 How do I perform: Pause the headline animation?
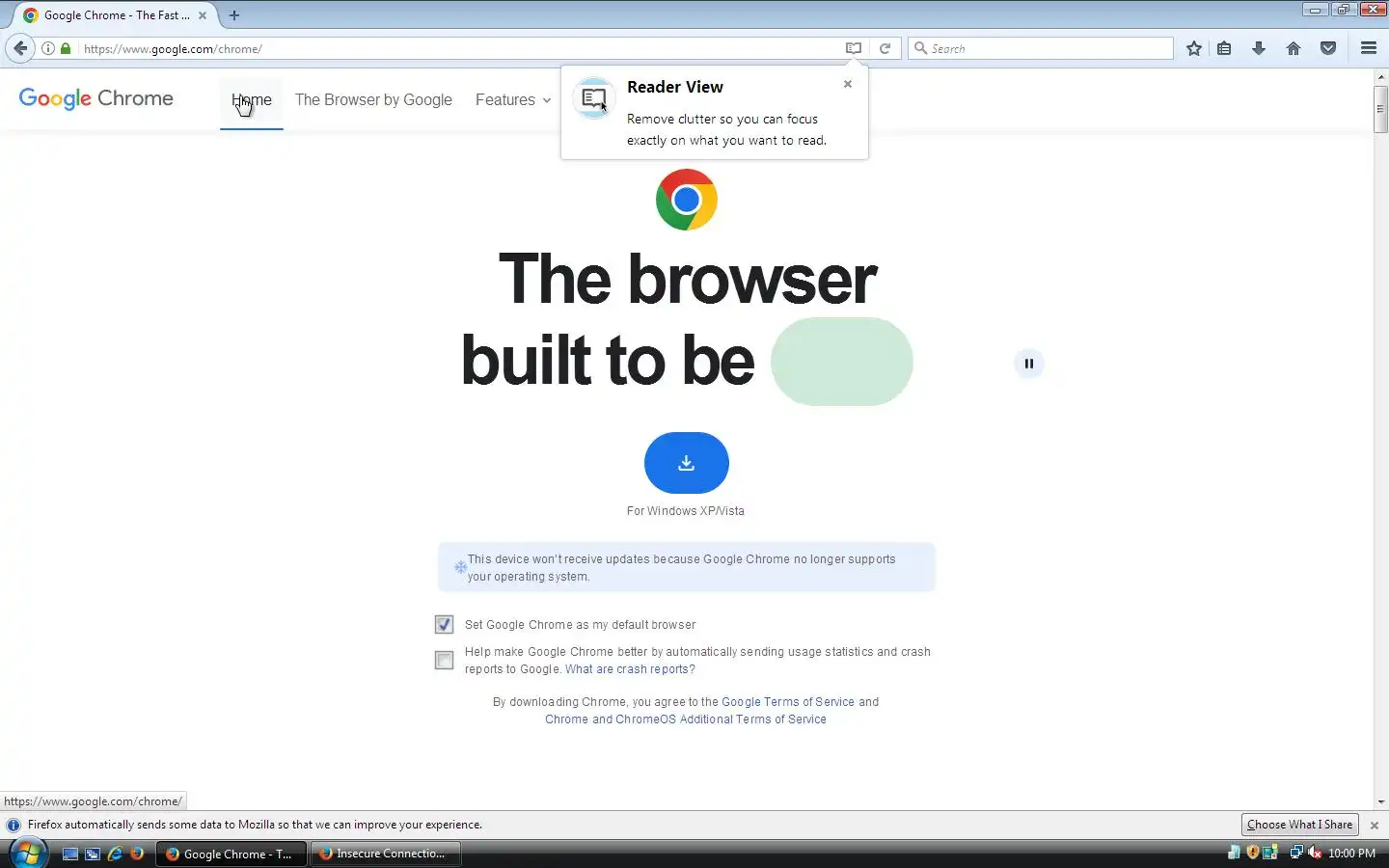tap(1029, 364)
